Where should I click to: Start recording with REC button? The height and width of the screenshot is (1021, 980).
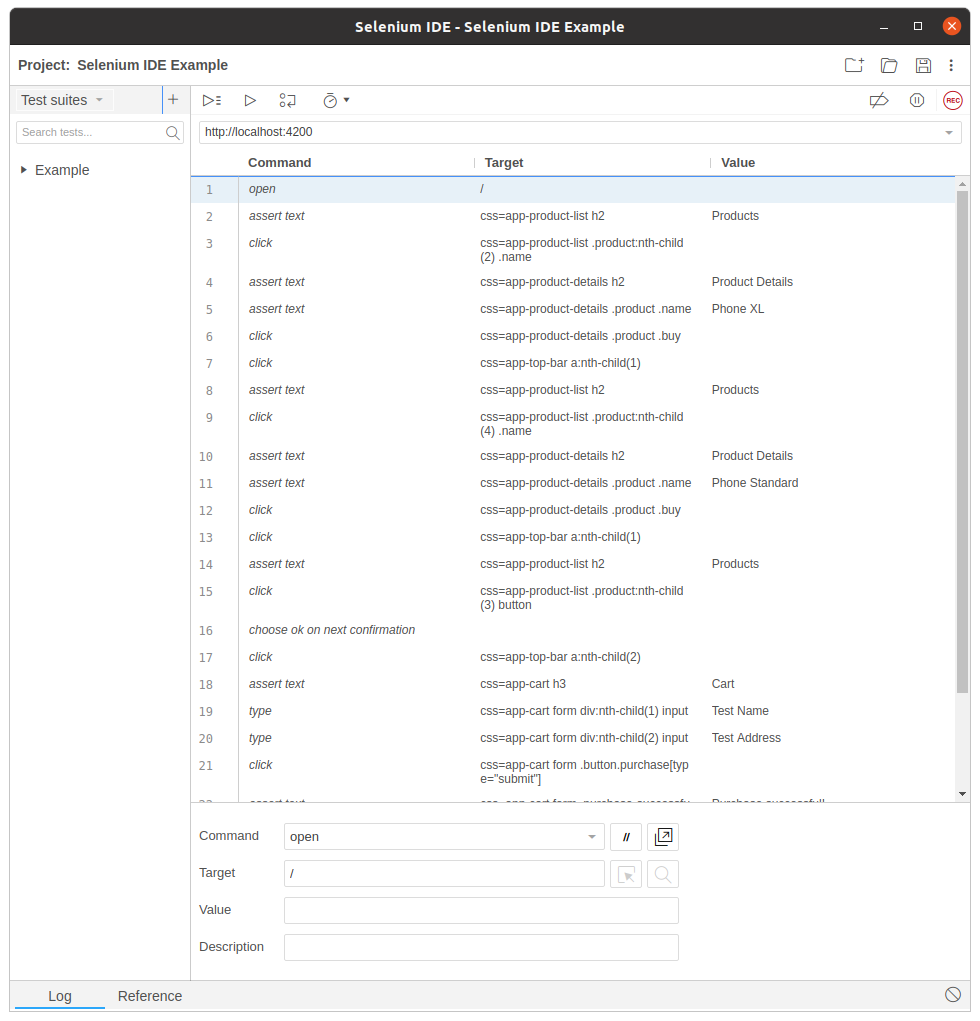coord(953,100)
